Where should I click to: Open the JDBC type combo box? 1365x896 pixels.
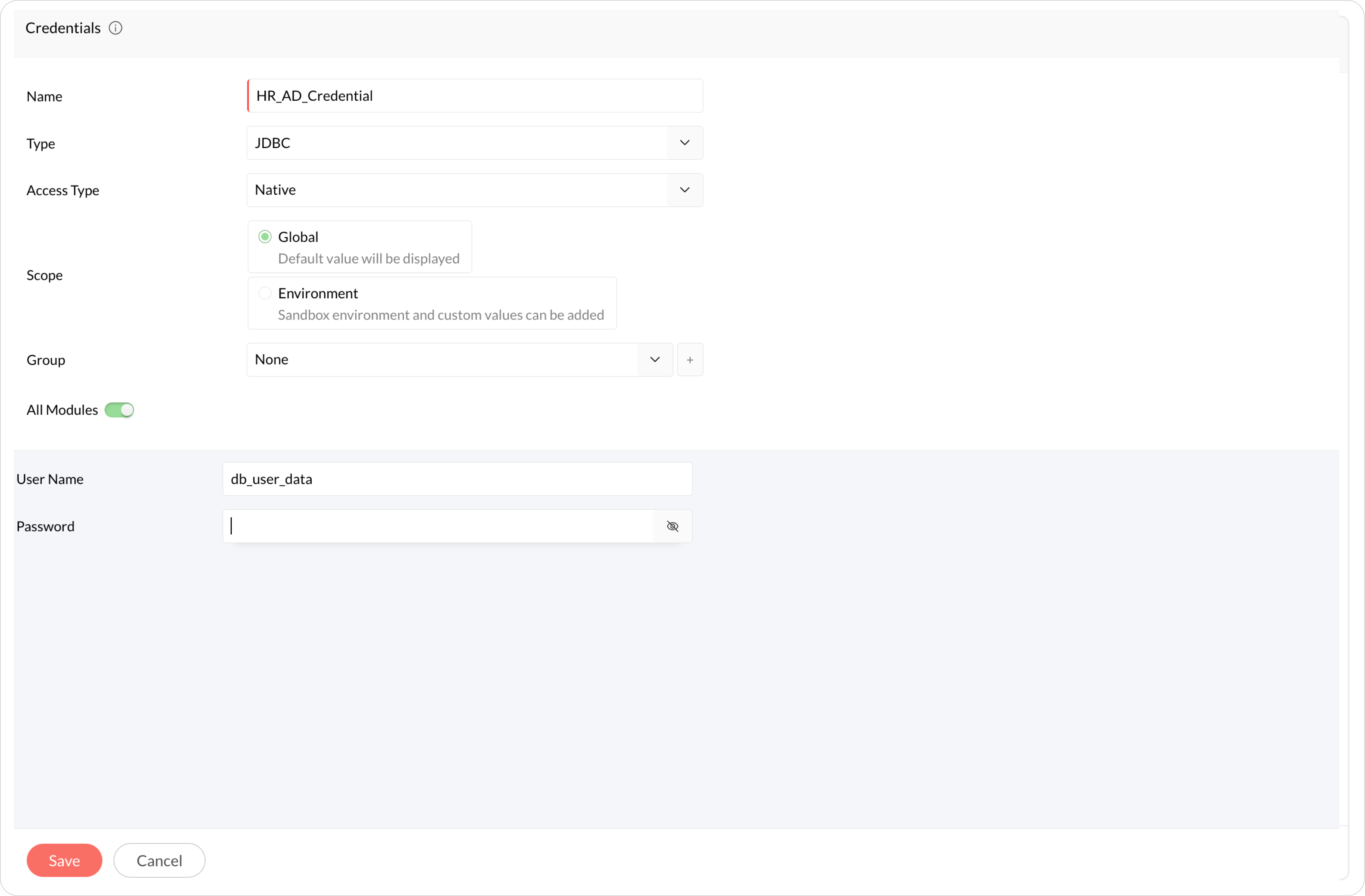pos(456,143)
